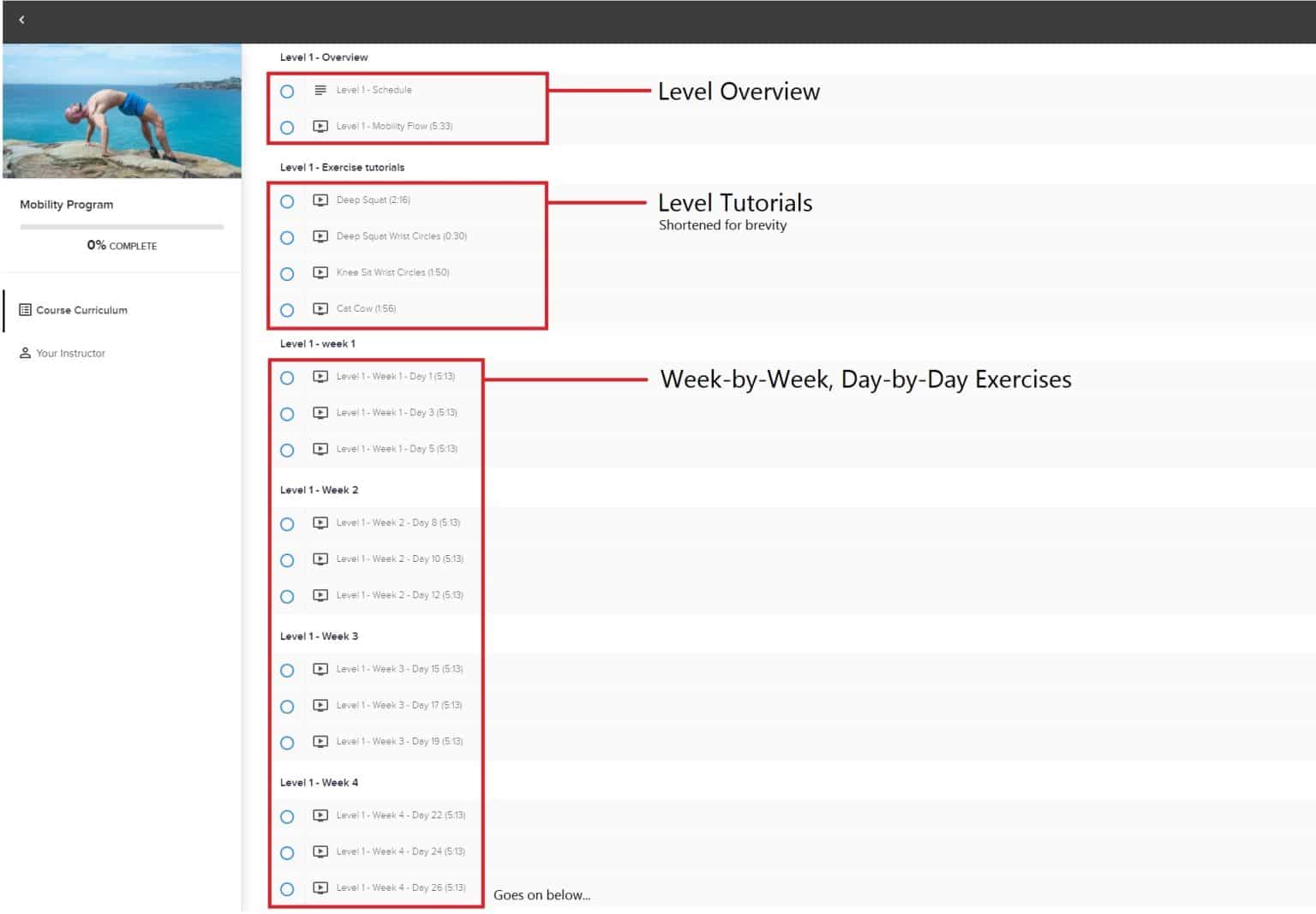This screenshot has width=1316, height=914.
Task: Click video icon for Week 1 - Day 1
Action: 320,377
